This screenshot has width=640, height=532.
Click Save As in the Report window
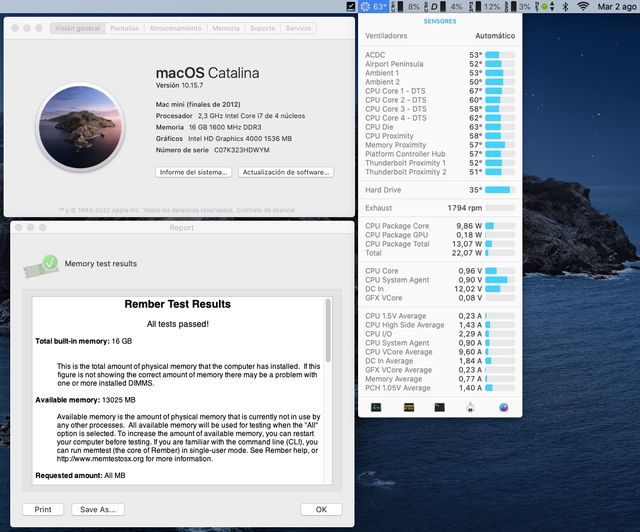coord(98,510)
